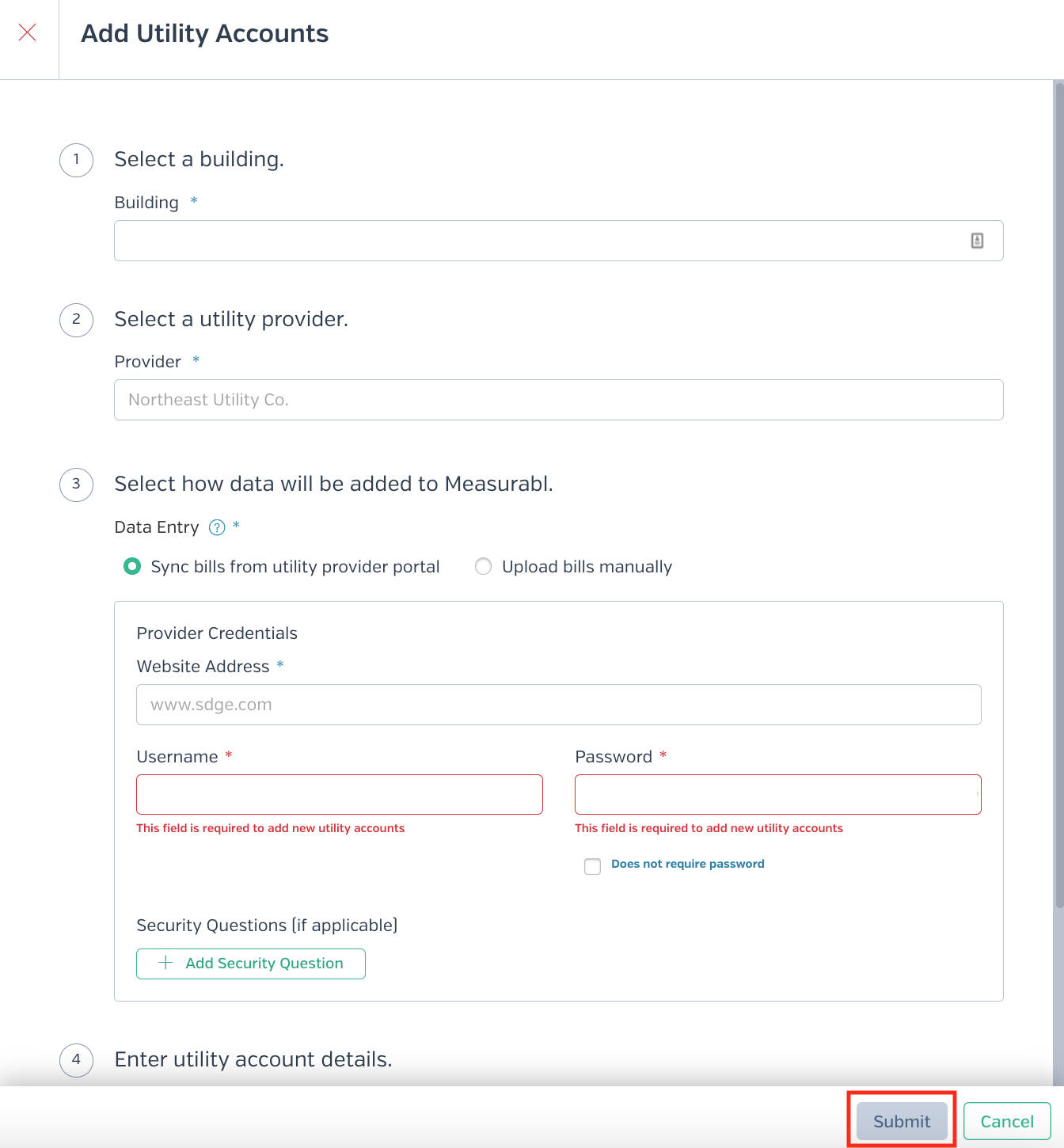1064x1148 pixels.
Task: Select the Upload bills manually option
Action: (483, 566)
